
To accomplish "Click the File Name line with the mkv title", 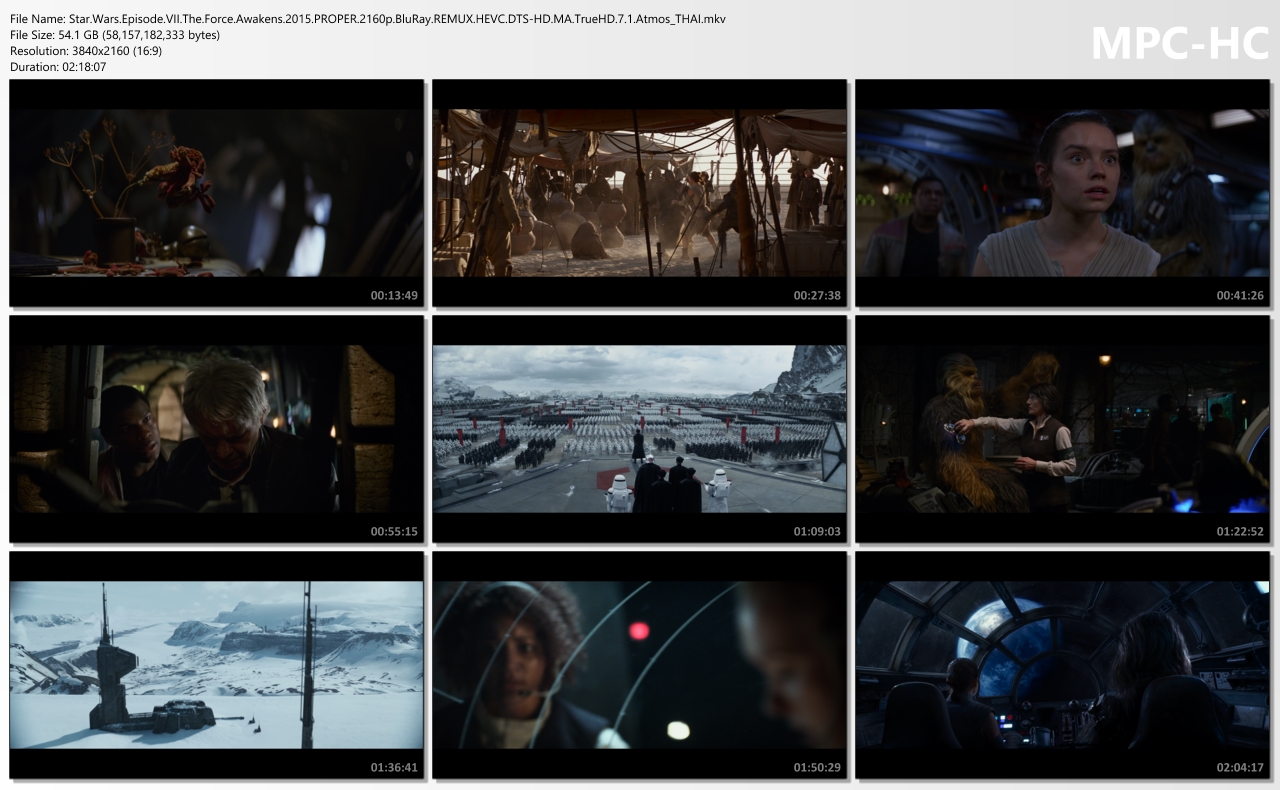I will point(368,19).
